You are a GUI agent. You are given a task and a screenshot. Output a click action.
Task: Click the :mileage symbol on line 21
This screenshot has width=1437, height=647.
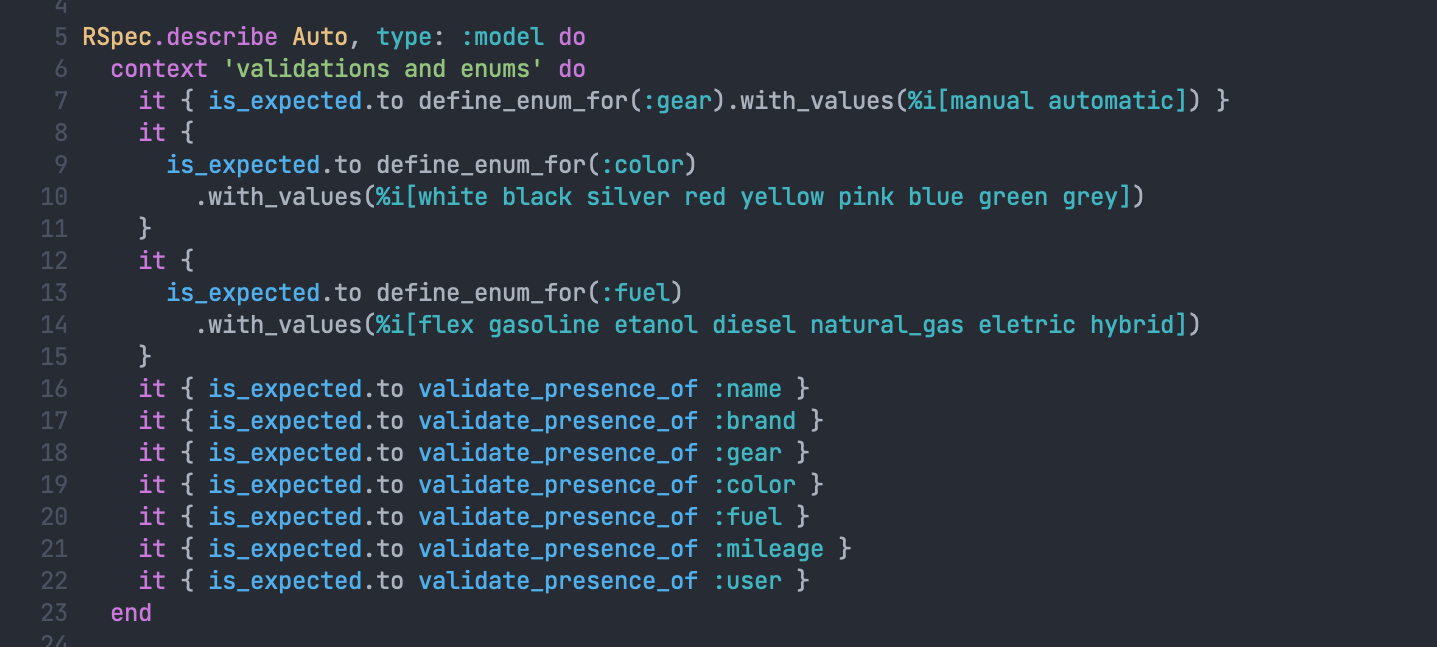coord(768,549)
